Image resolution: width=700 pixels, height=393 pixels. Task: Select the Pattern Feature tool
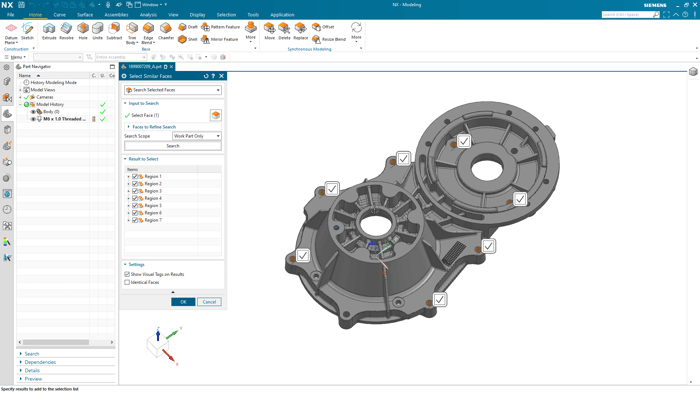221,27
